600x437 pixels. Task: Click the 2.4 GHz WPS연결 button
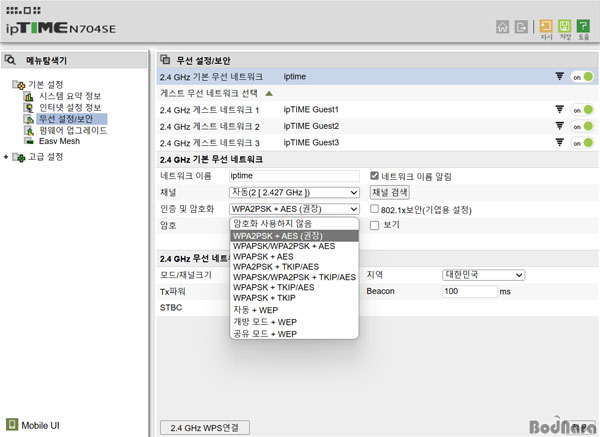205,427
